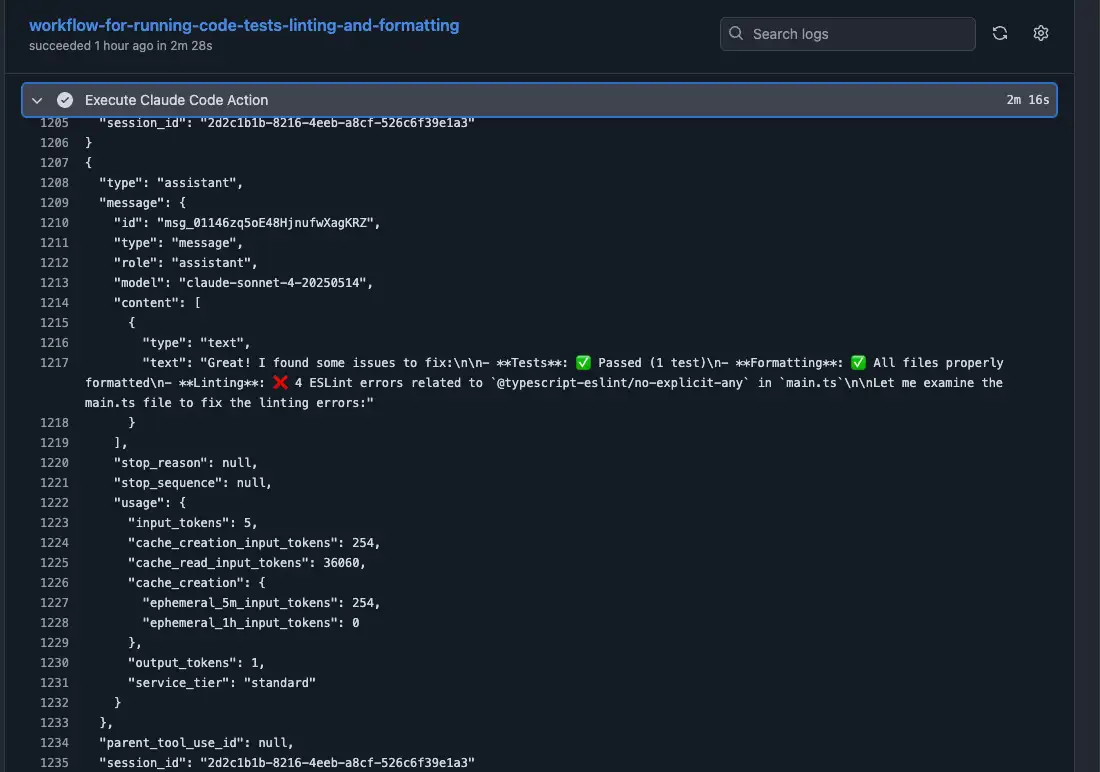The height and width of the screenshot is (772, 1100).
Task: Click the "cache_creation": { line
Action: click(196, 583)
